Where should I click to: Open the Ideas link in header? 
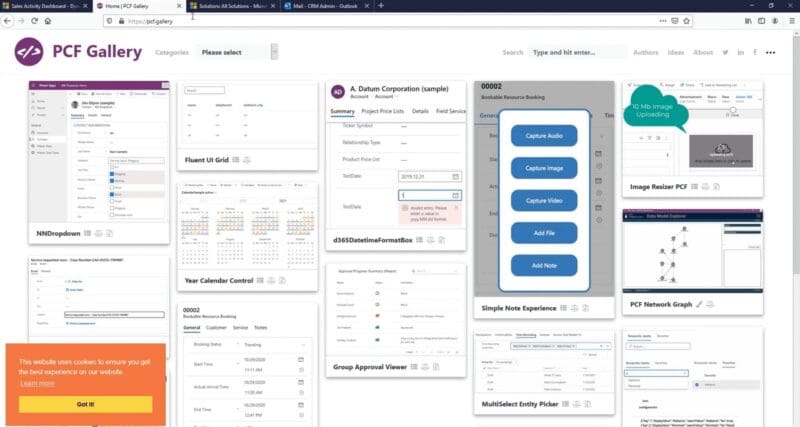676,52
